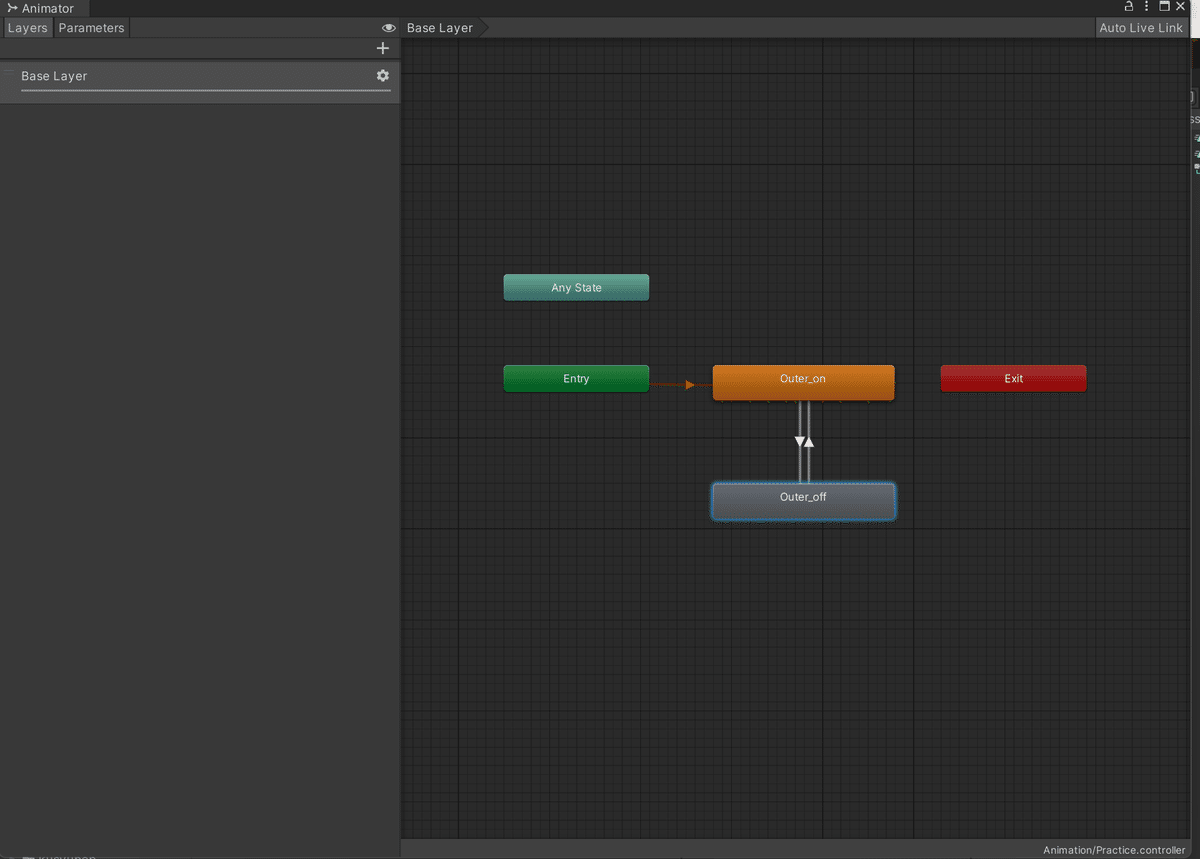This screenshot has height=859, width=1200.
Task: Switch to the Parameters tab
Action: (91, 27)
